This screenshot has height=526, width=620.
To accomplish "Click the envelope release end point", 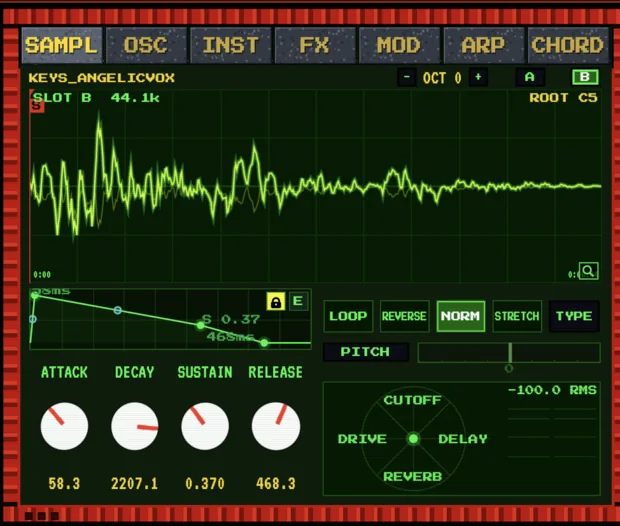I will [x=264, y=343].
